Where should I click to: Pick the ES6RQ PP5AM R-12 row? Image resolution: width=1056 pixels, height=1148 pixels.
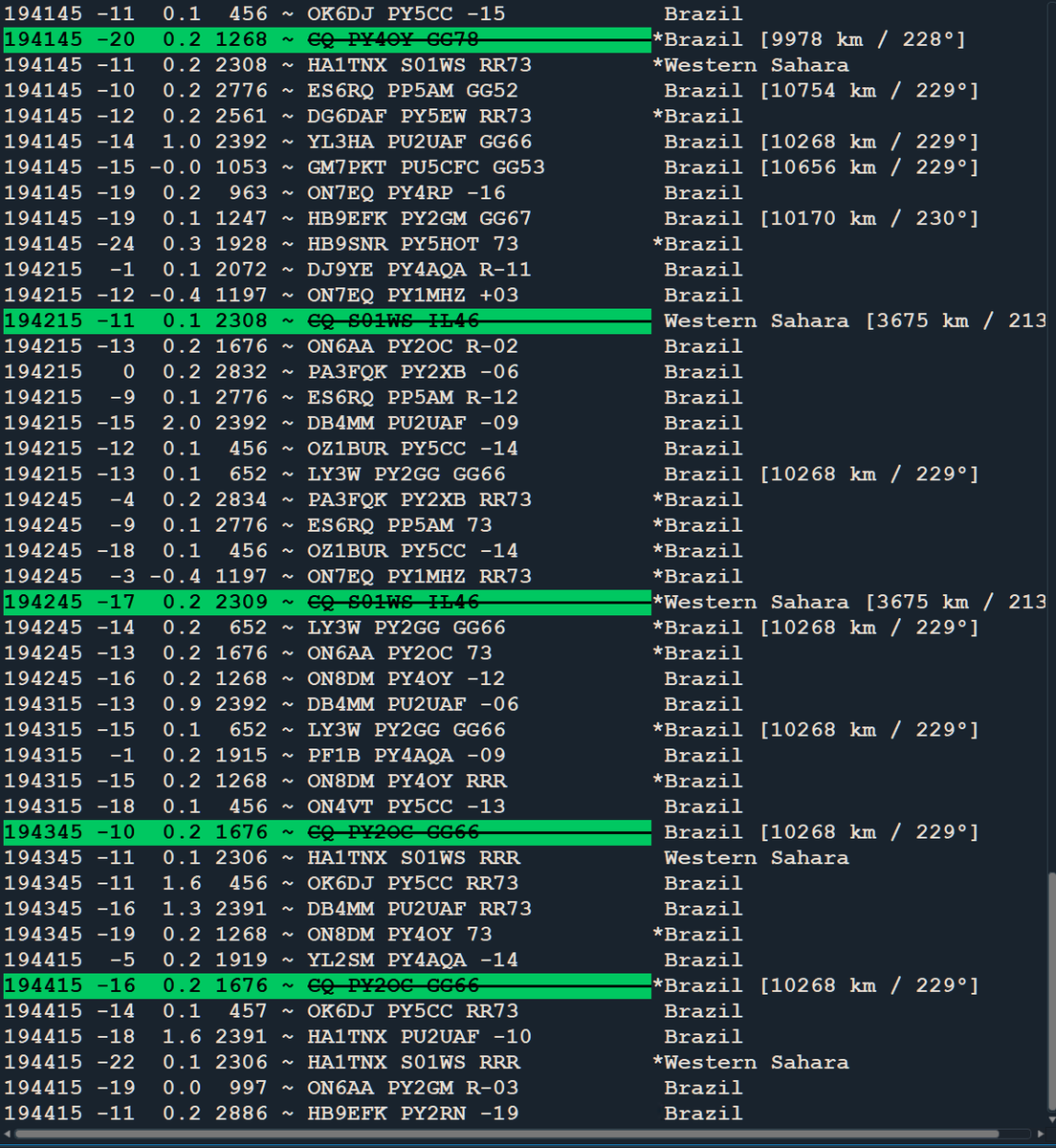coord(524,397)
